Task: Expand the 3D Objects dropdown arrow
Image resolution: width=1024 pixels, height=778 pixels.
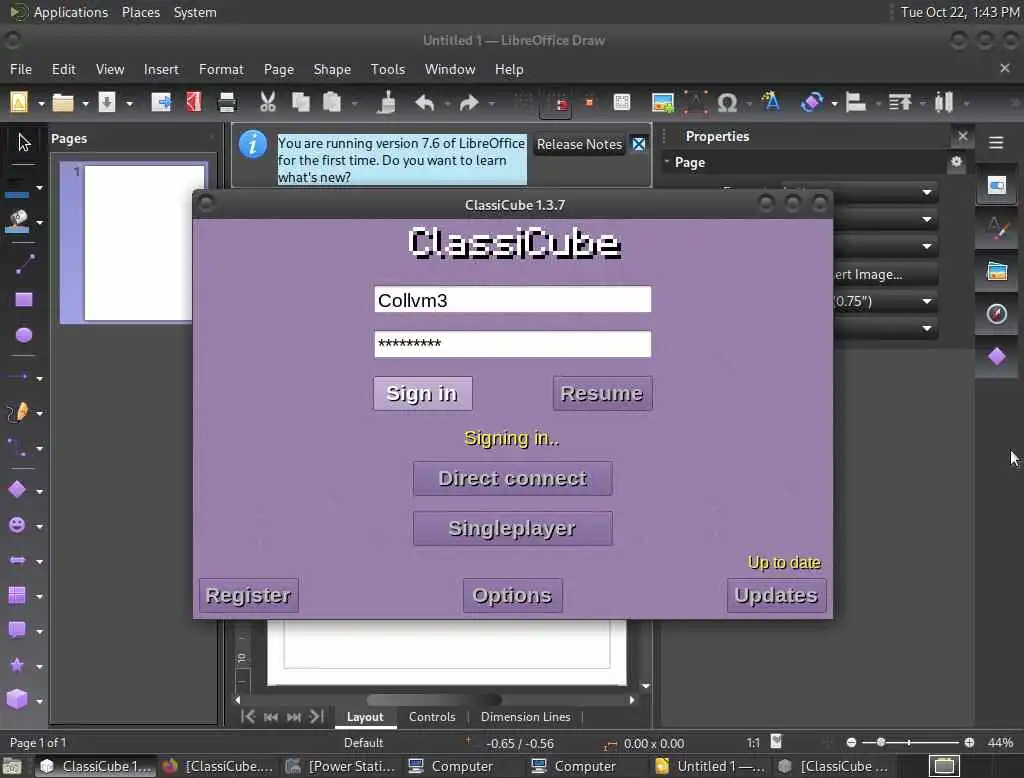Action: point(39,702)
